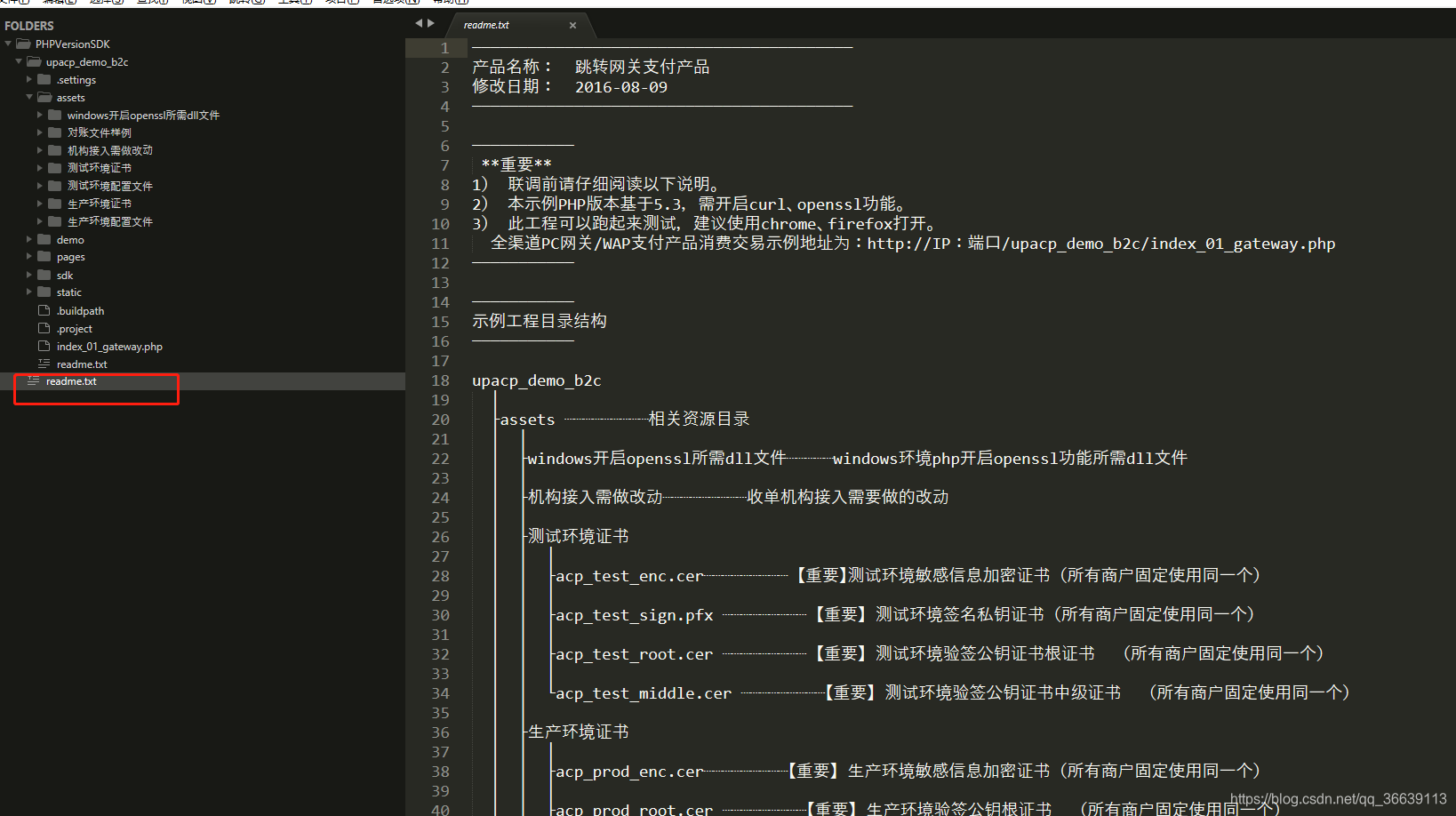Expand the static folder
The image size is (1456, 816).
pos(29,292)
